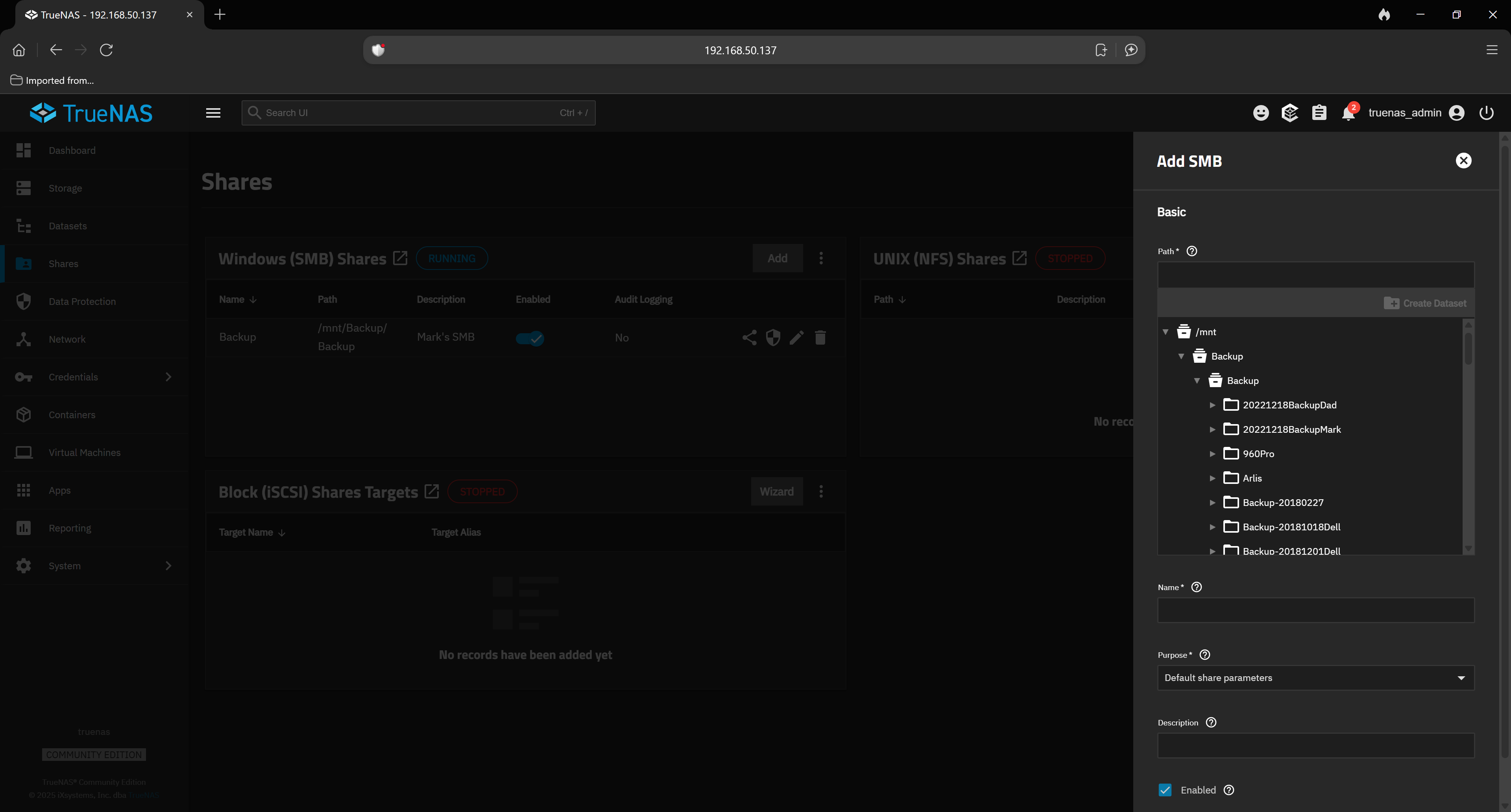Viewport: 1511px width, 812px height.
Task: Open the Jobs clipboard icon
Action: point(1319,113)
